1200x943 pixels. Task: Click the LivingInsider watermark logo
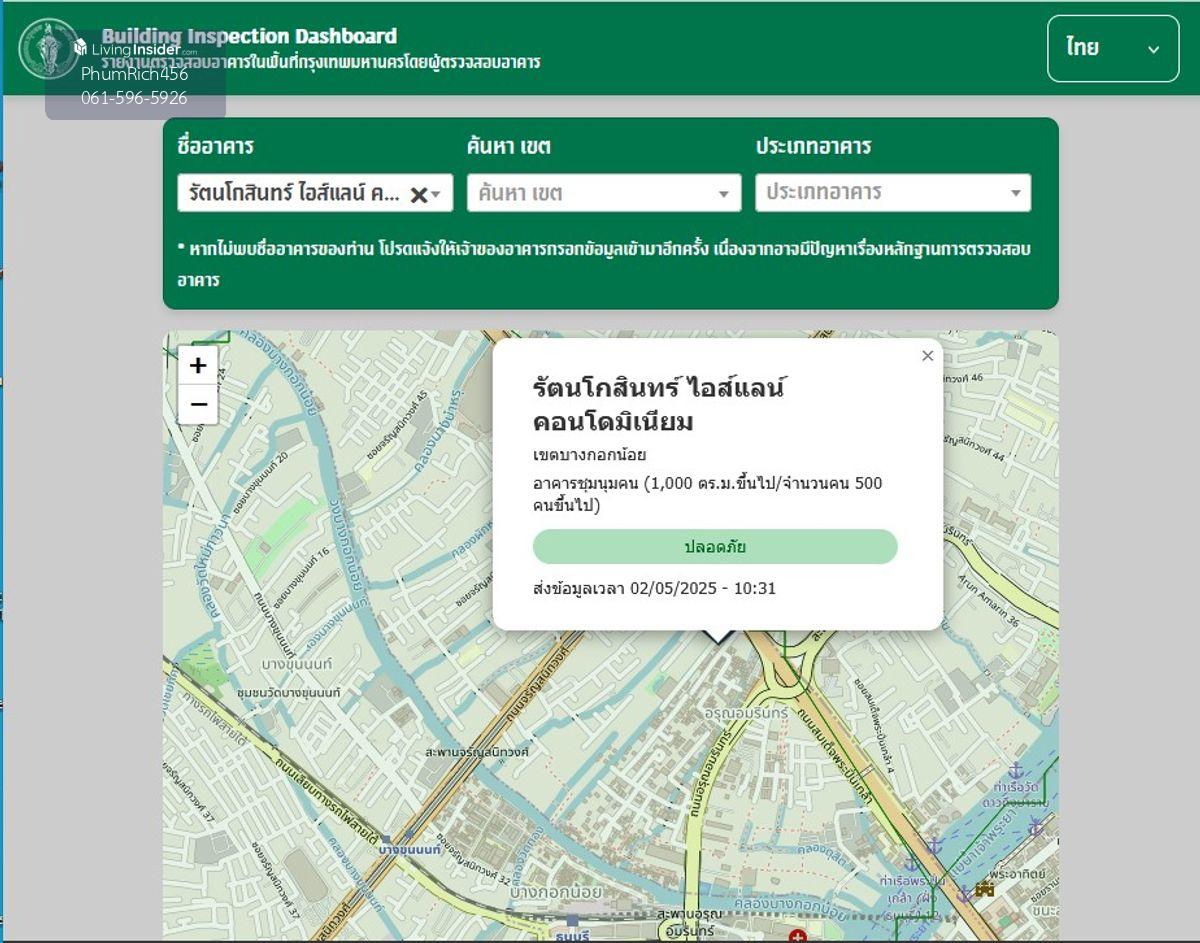(x=127, y=49)
